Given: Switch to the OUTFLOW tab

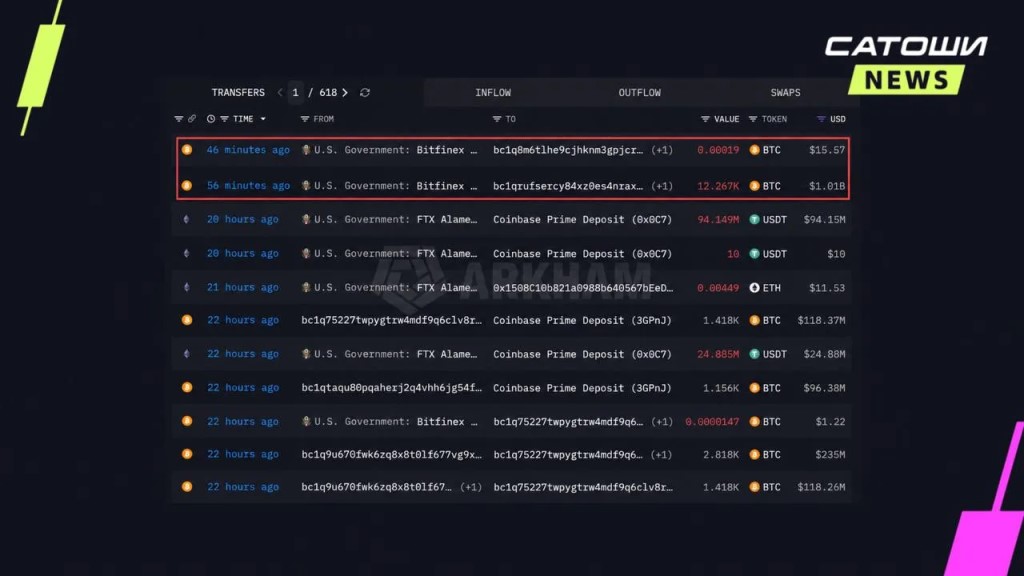Looking at the screenshot, I should pyautogui.click(x=639, y=93).
